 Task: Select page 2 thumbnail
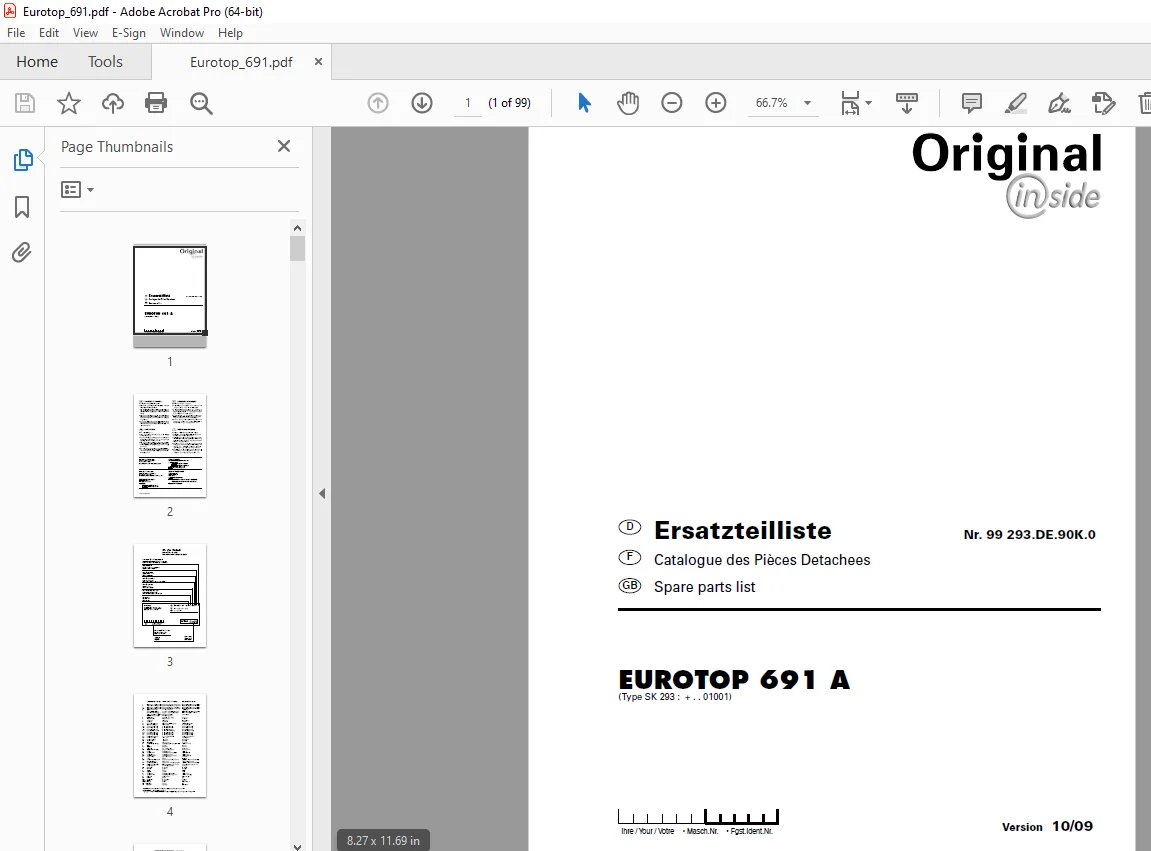click(x=170, y=446)
